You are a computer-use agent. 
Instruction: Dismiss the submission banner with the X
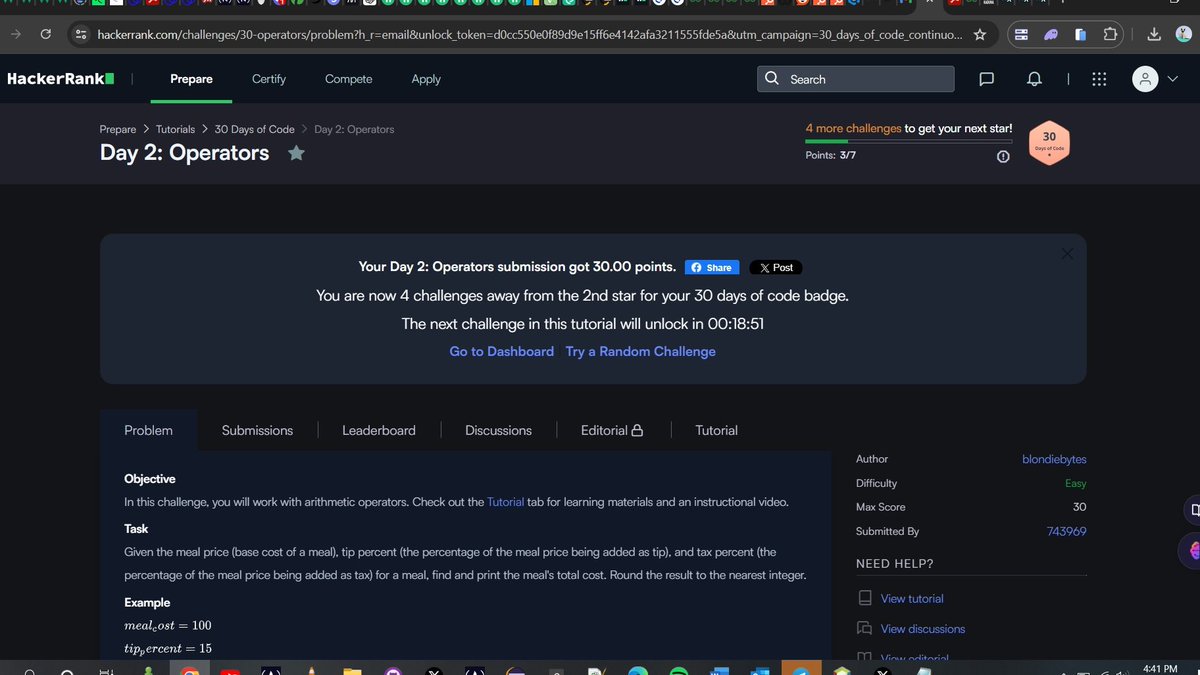(1067, 254)
